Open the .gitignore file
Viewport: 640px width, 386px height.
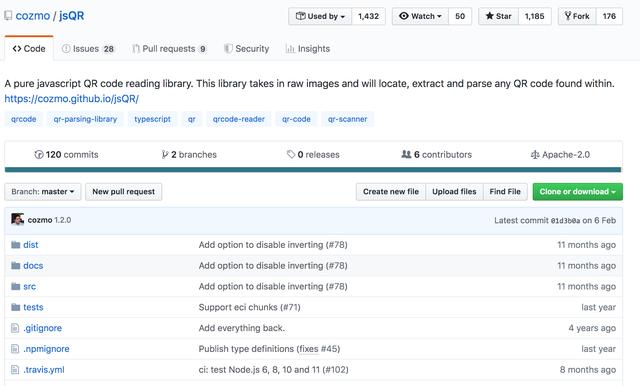click(42, 328)
